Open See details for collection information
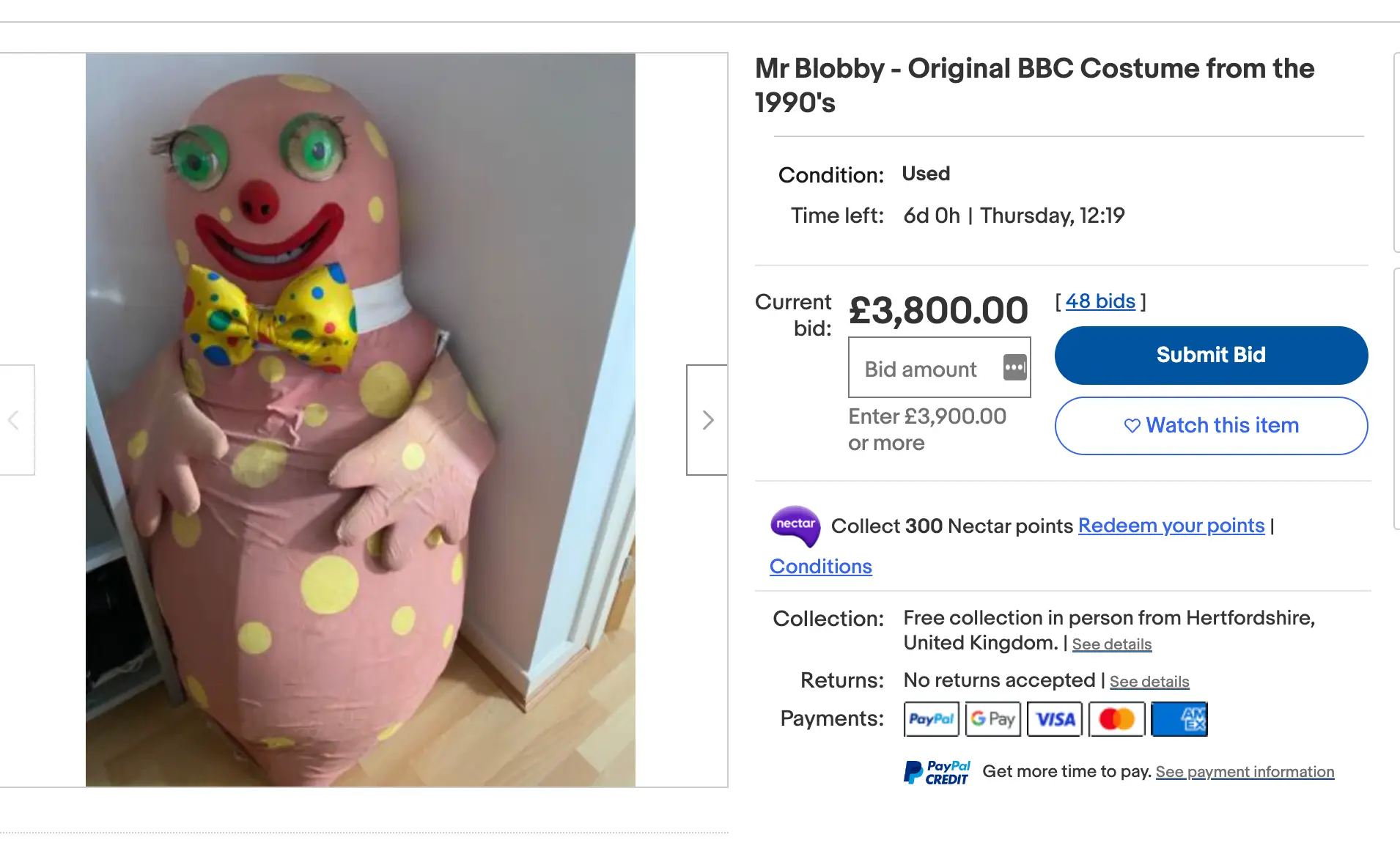This screenshot has height=843, width=1400. pyautogui.click(x=1110, y=644)
